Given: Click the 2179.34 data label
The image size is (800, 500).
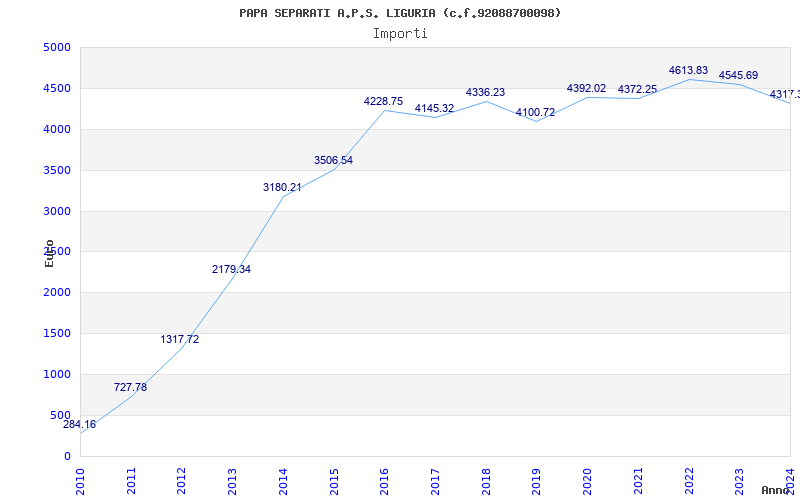Looking at the screenshot, I should tap(232, 269).
